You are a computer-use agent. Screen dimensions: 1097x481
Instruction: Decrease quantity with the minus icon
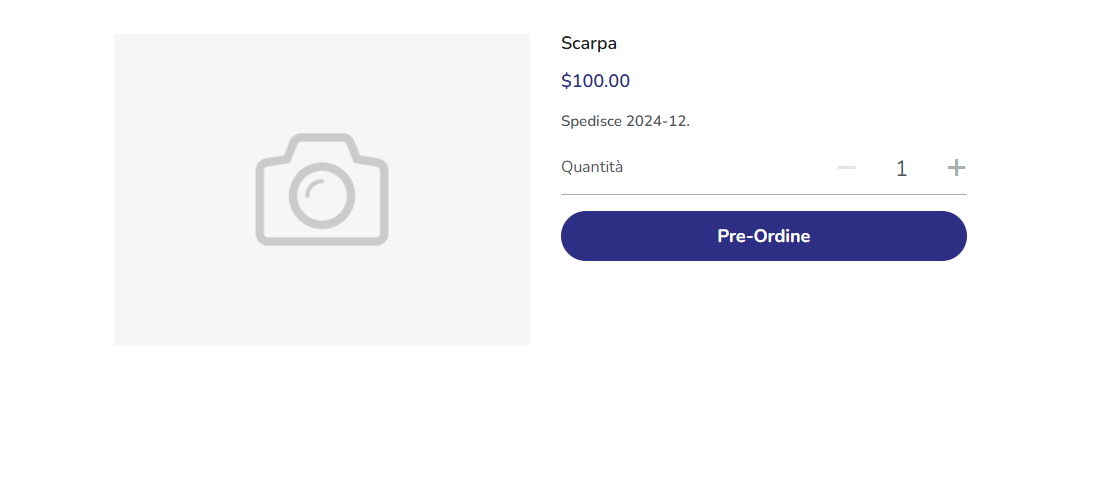click(847, 168)
